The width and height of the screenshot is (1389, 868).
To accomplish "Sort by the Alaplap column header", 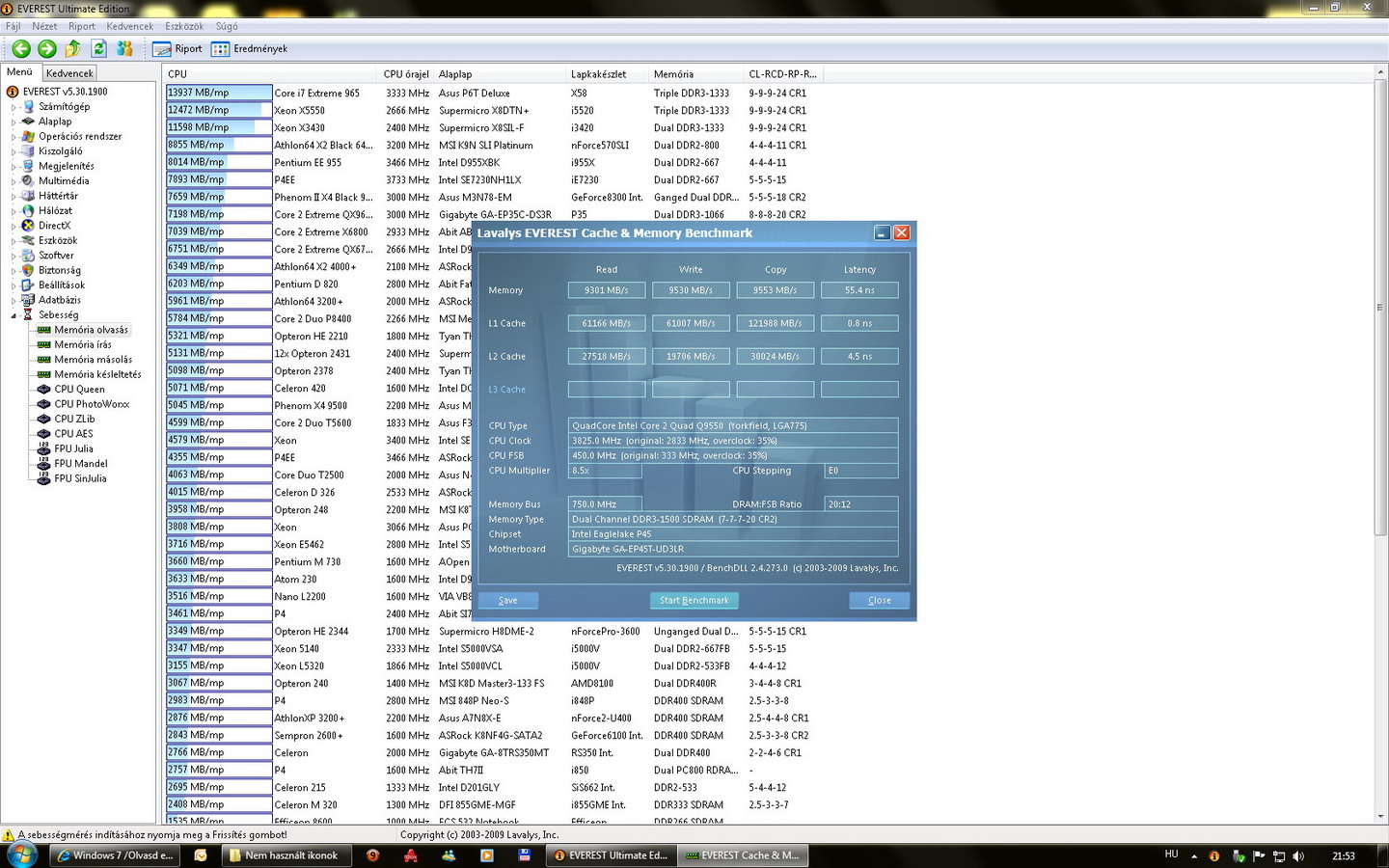I will point(501,74).
